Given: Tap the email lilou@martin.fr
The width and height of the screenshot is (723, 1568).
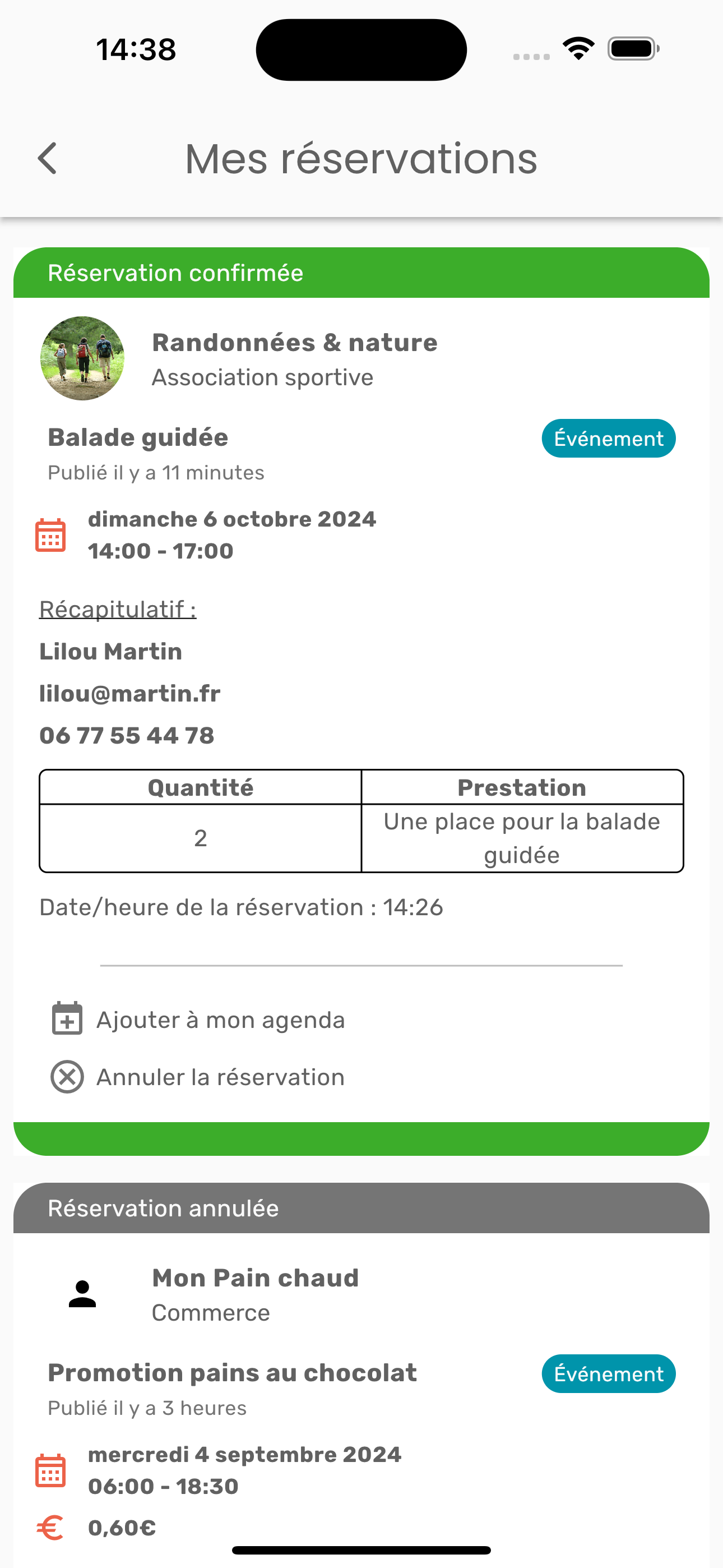Looking at the screenshot, I should pyautogui.click(x=129, y=693).
